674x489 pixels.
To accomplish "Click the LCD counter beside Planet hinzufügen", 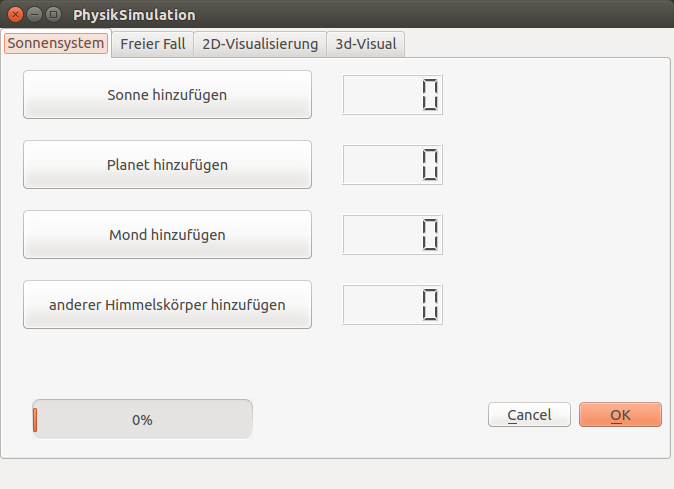I will tap(392, 165).
